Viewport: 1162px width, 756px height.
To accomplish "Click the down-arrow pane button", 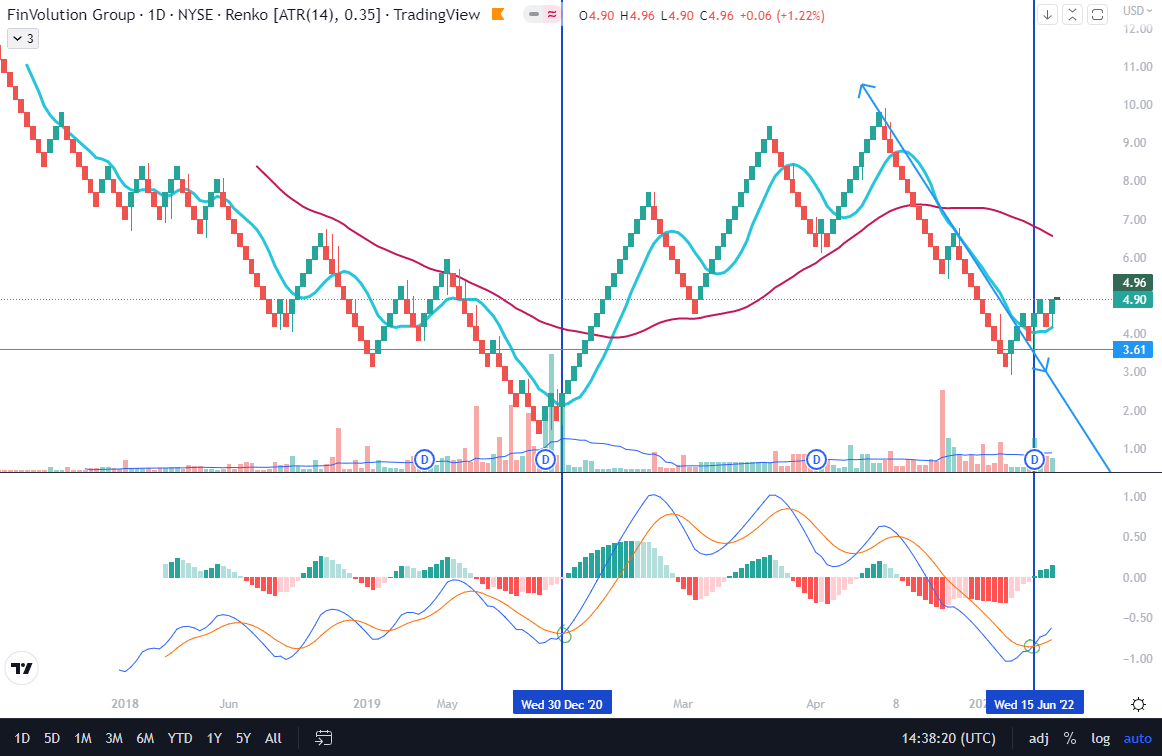I will coord(1047,14).
